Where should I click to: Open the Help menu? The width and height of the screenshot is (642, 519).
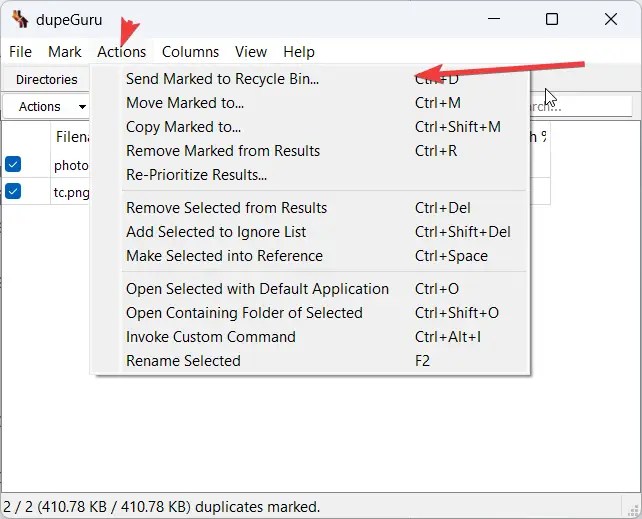[x=299, y=52]
